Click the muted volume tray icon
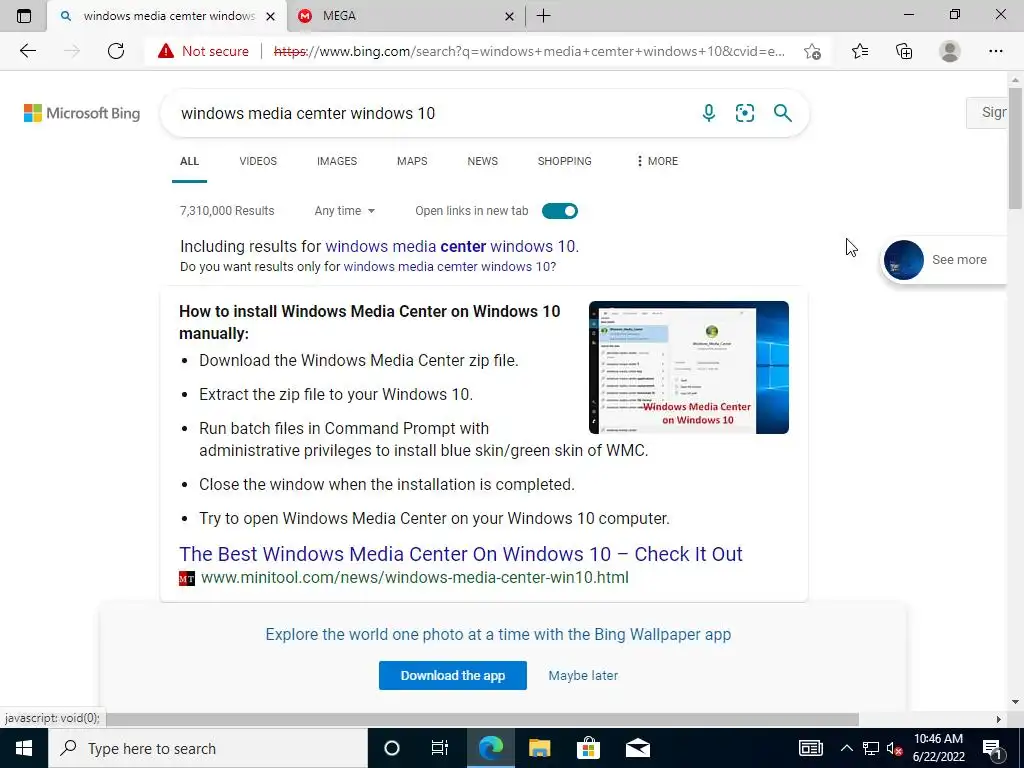This screenshot has height=768, width=1024. (895, 748)
